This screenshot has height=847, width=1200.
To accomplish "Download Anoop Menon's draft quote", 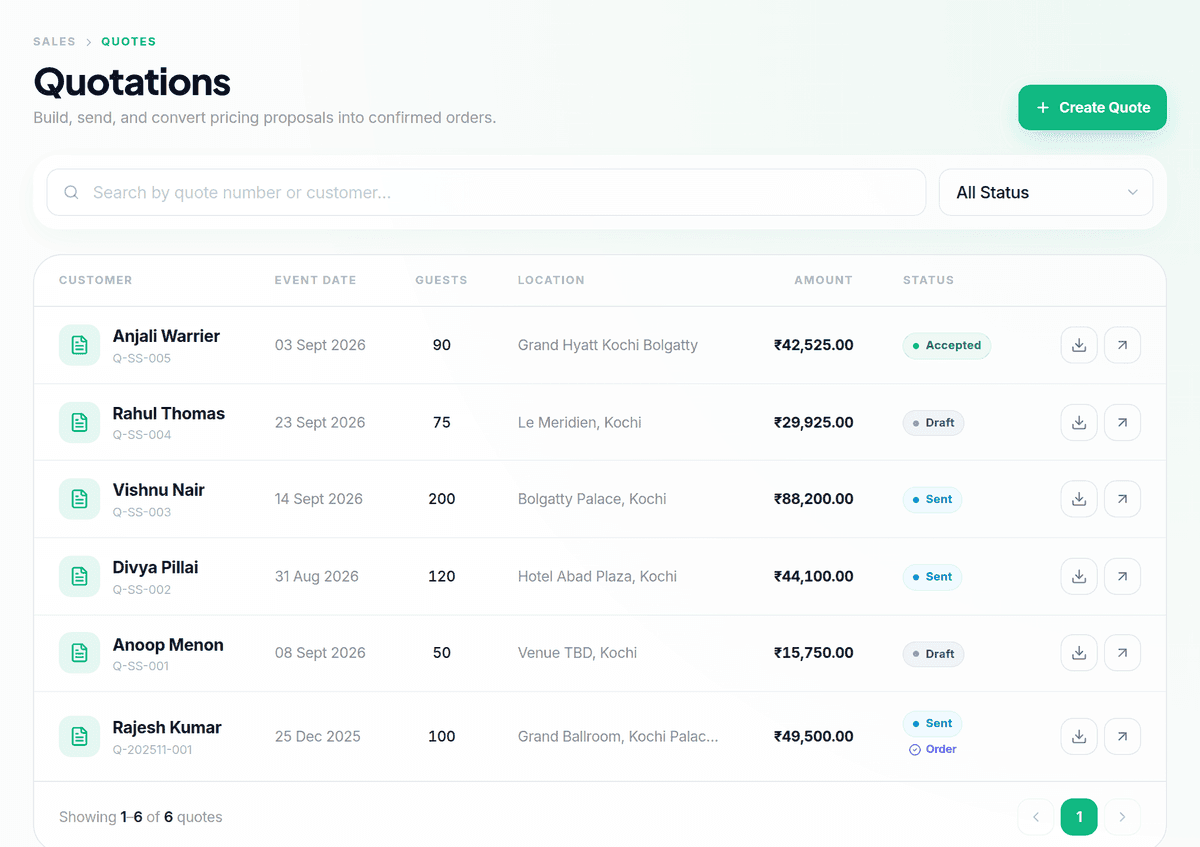I will coord(1079,653).
